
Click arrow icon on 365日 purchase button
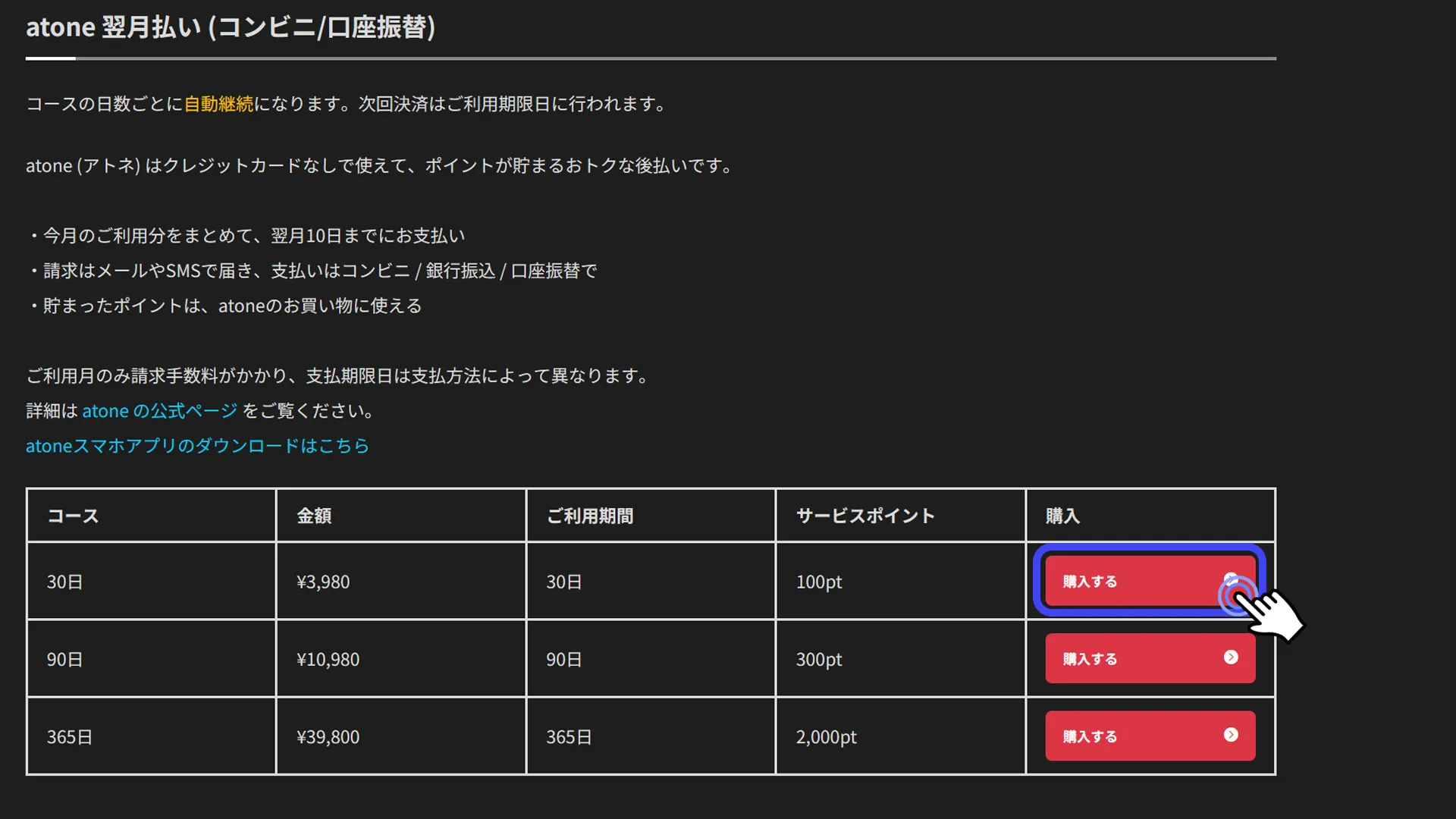point(1231,735)
